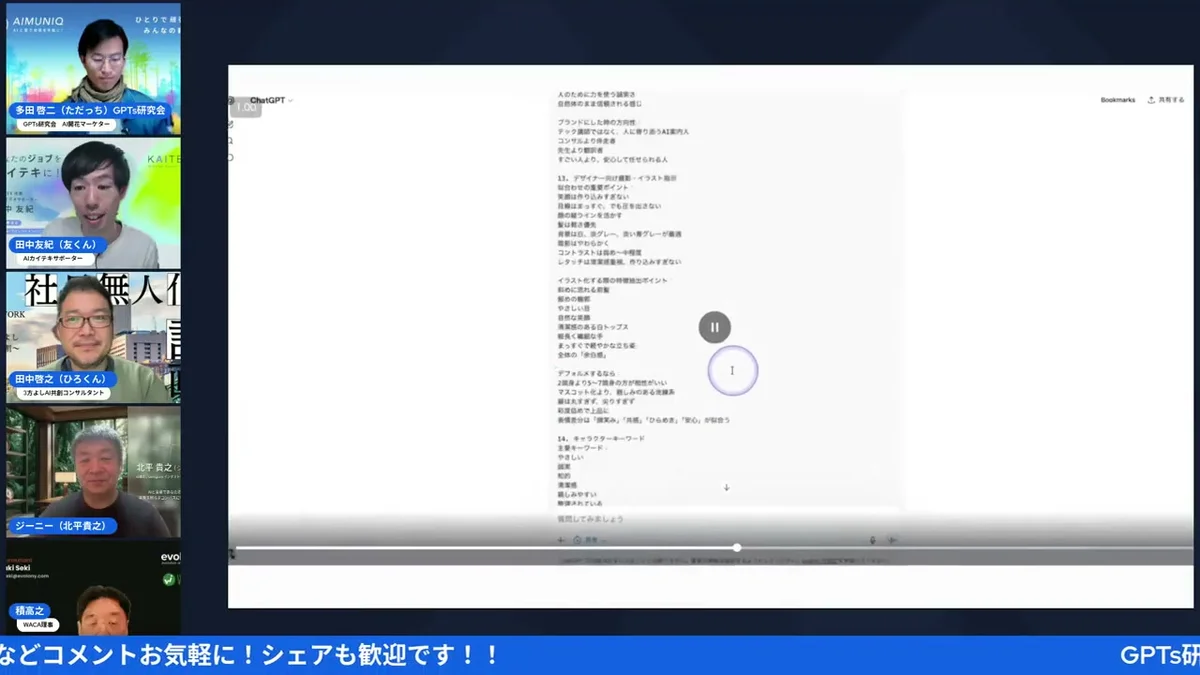Expand the ChatGPT model dropdown chevron
Image resolution: width=1200 pixels, height=675 pixels.
(290, 100)
